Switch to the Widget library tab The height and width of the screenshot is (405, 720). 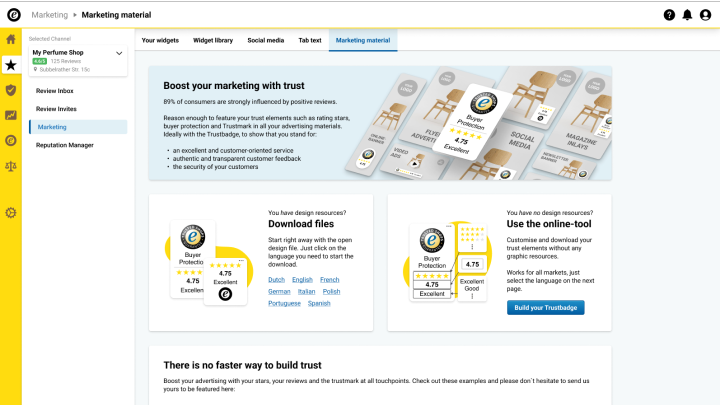pyautogui.click(x=213, y=40)
